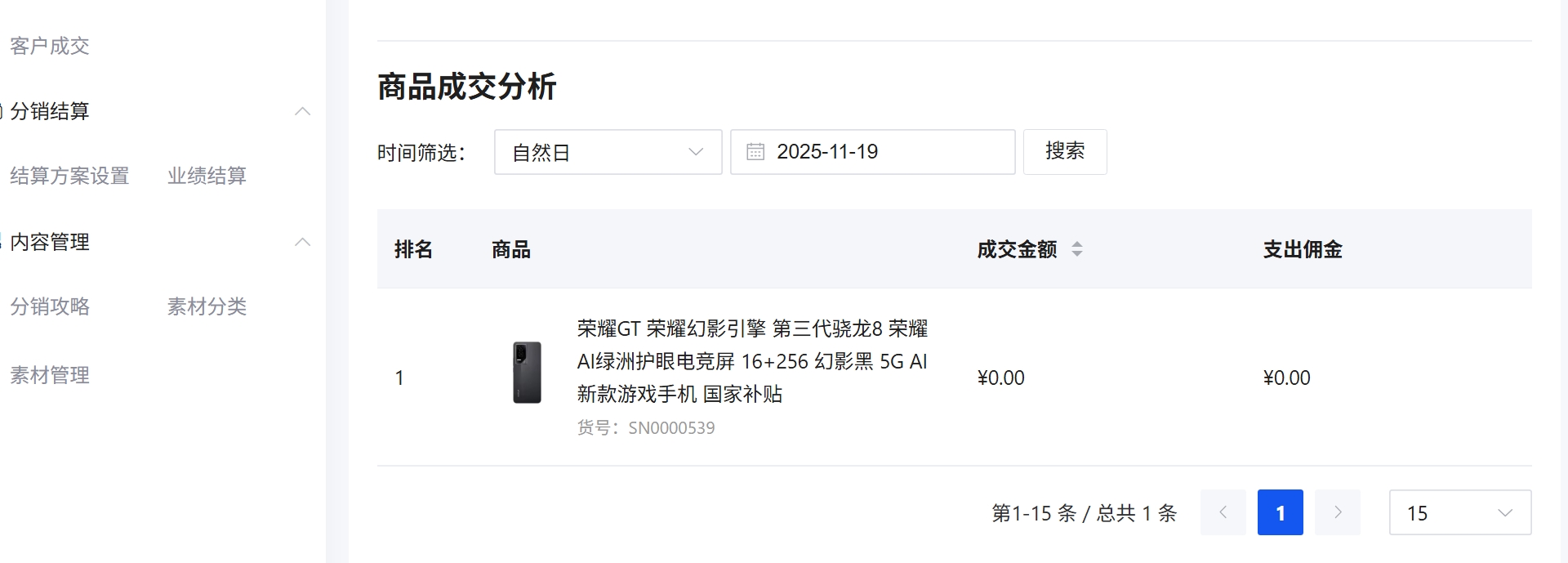This screenshot has width=1568, height=563.
Task: Collapse the 分销结算 section
Action: click(303, 111)
